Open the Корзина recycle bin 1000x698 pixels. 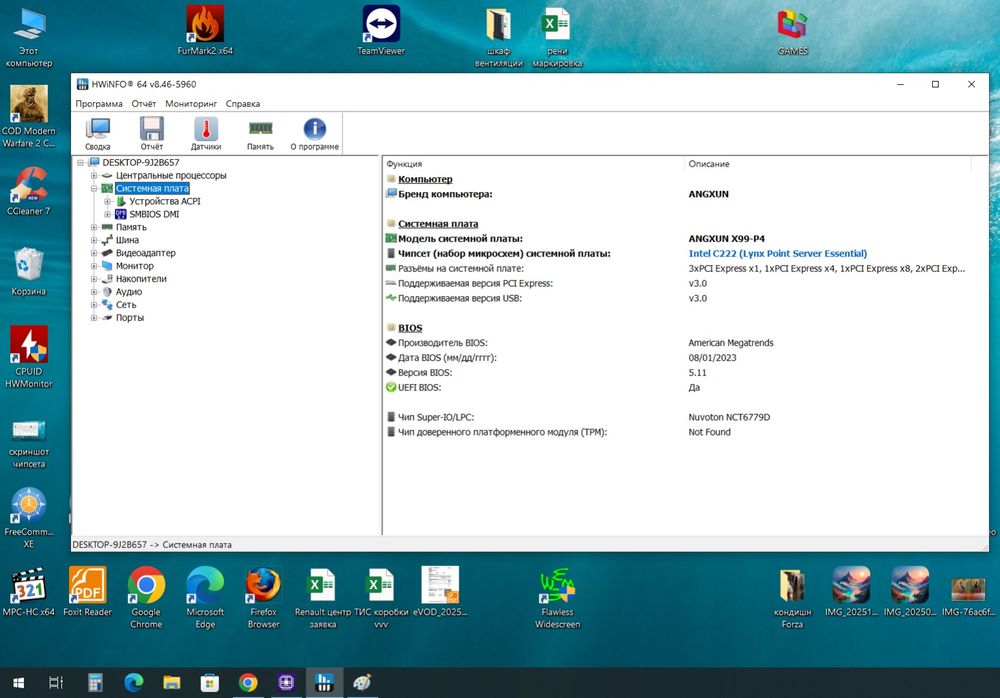coord(29,271)
